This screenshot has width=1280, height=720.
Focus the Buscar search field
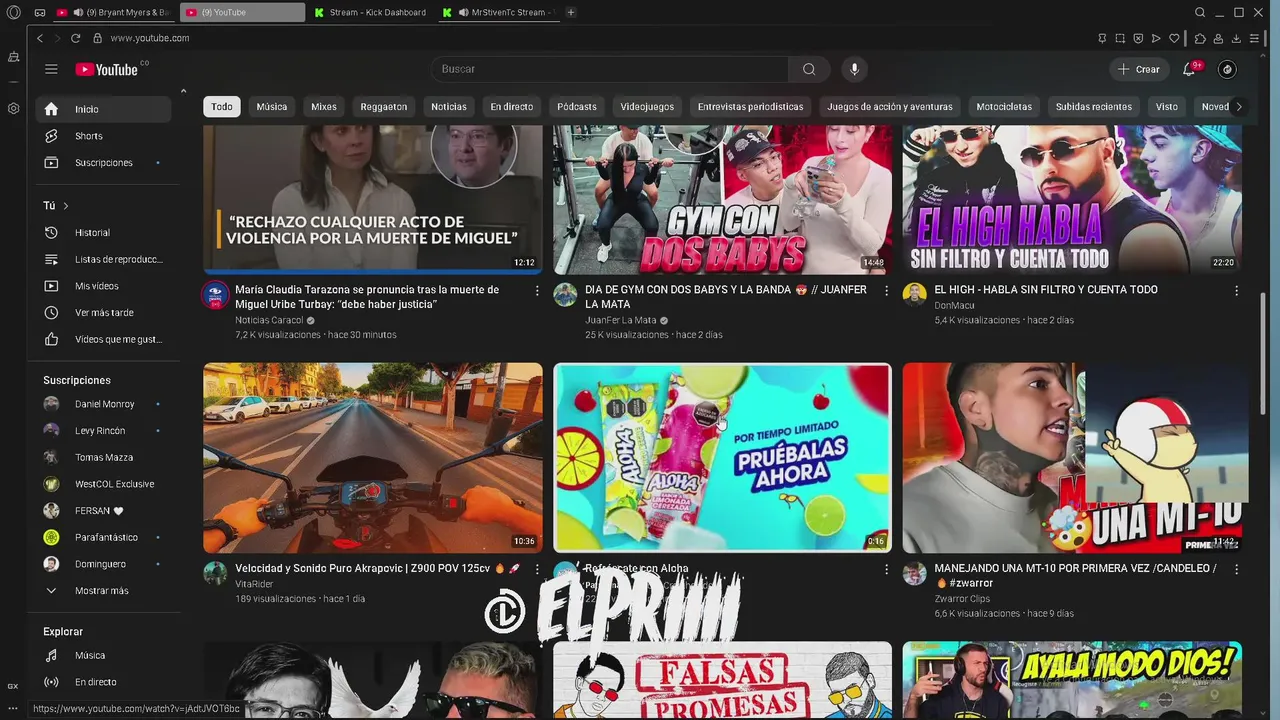pos(610,69)
